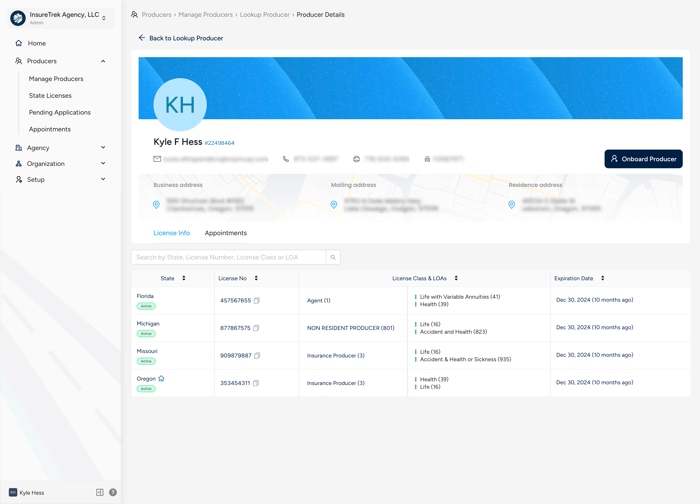Switch to License Info tab
Screen dimensions: 700x504
coord(171,233)
